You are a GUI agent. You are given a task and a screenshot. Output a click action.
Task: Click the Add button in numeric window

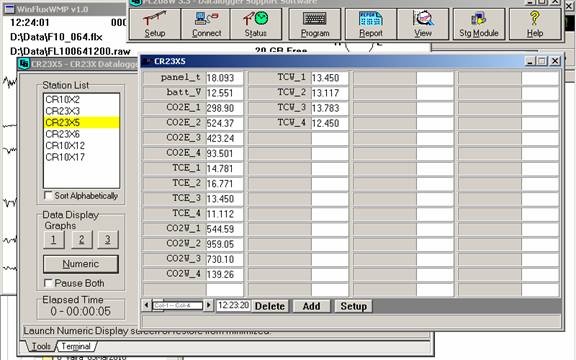tap(312, 306)
